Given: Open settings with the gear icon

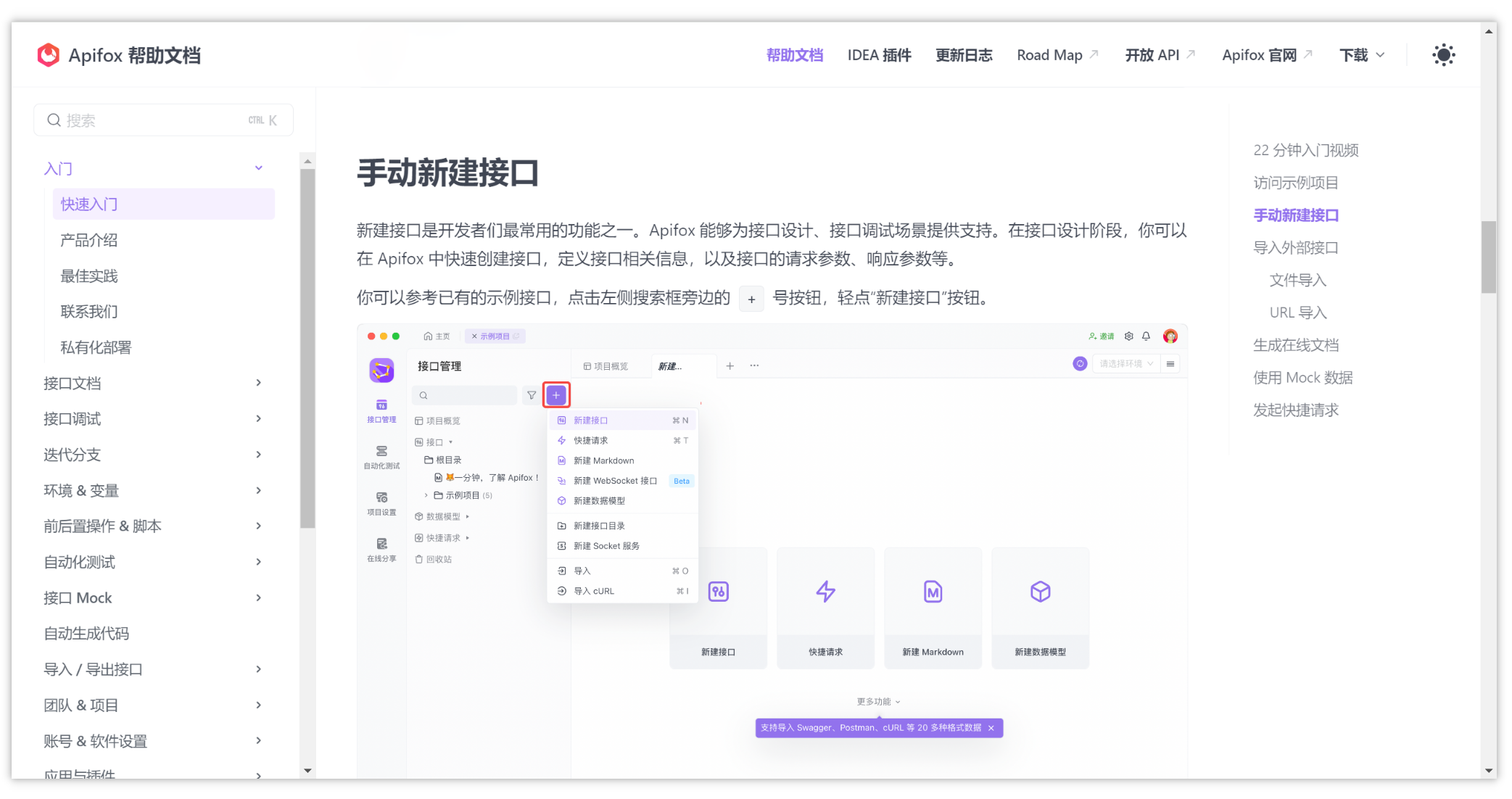Looking at the screenshot, I should pyautogui.click(x=1128, y=336).
